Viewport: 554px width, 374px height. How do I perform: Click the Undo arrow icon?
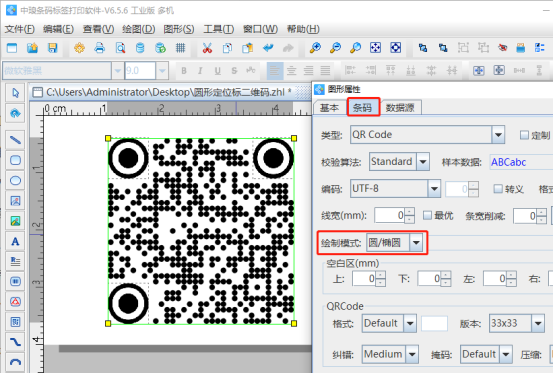(x=268, y=48)
